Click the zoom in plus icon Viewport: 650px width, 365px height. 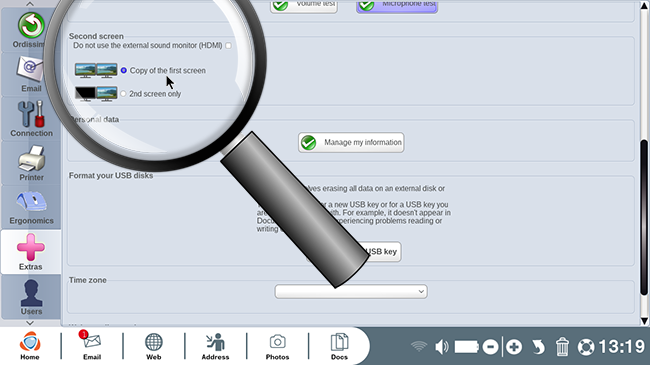click(x=514, y=347)
